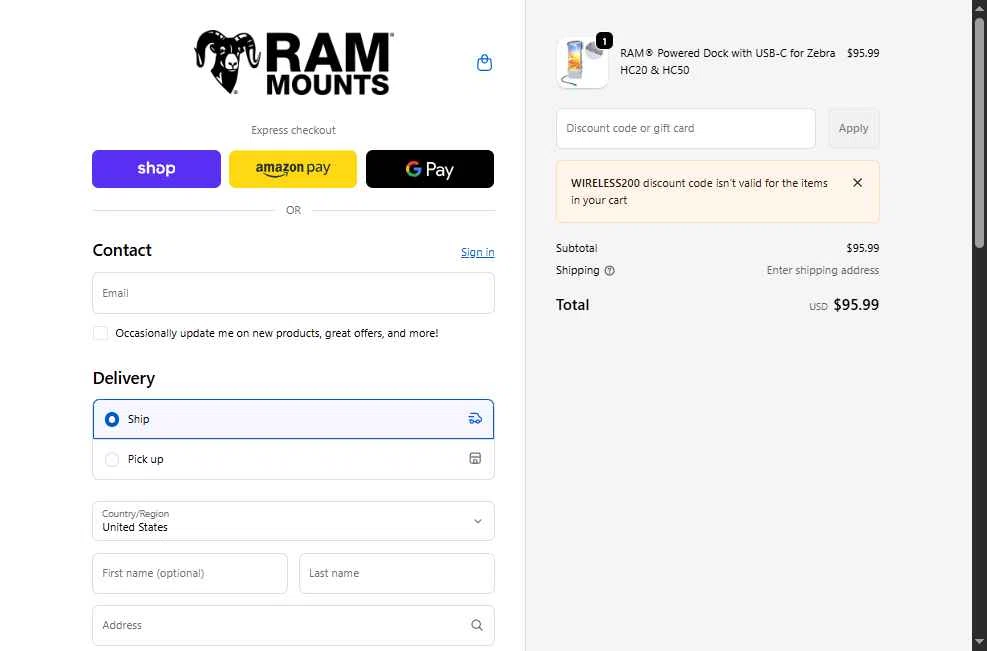Select the Ship delivery radio button
The image size is (987, 651).
[x=112, y=419]
